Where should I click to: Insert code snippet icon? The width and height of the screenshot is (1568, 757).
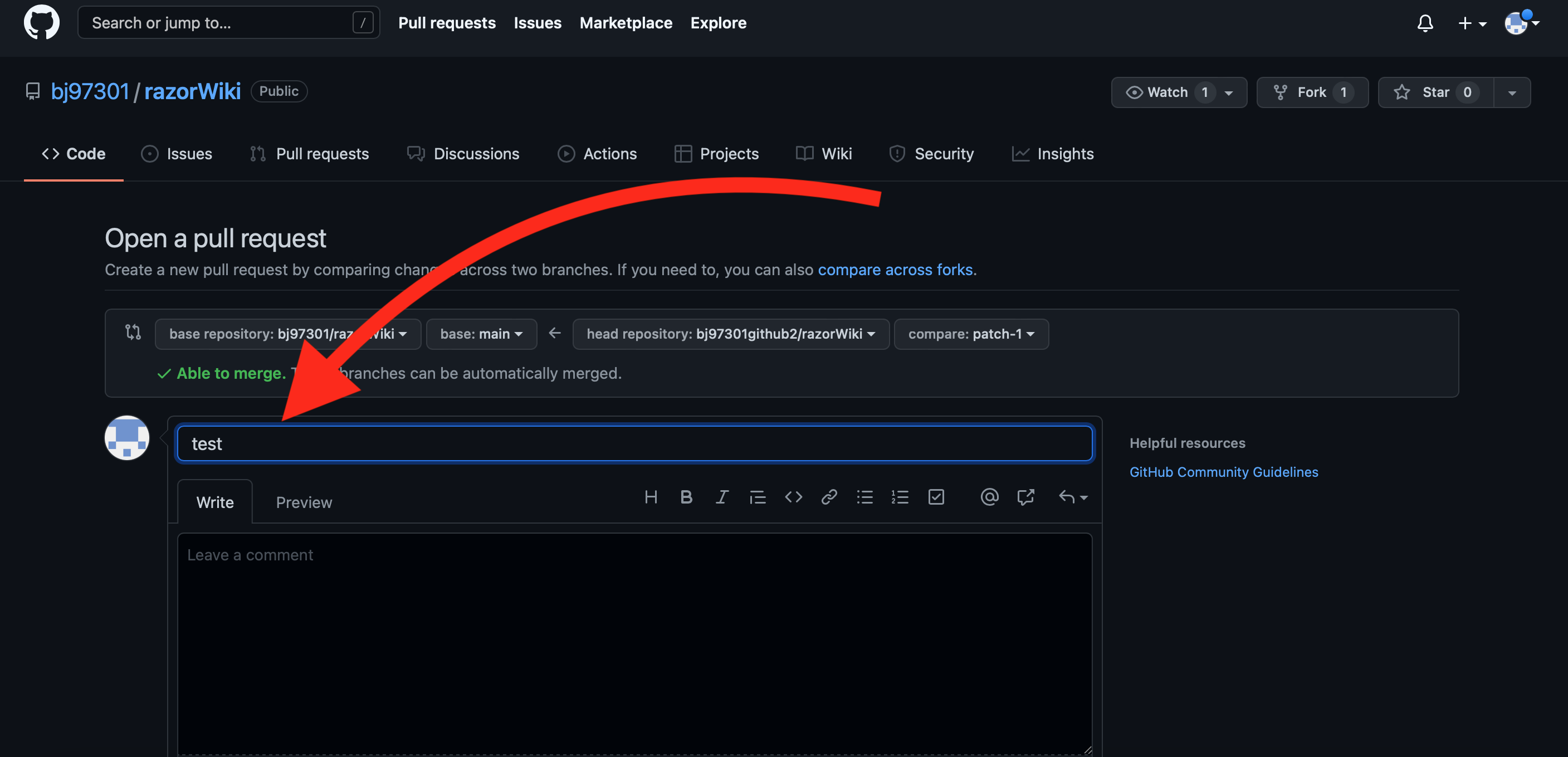[x=793, y=497]
